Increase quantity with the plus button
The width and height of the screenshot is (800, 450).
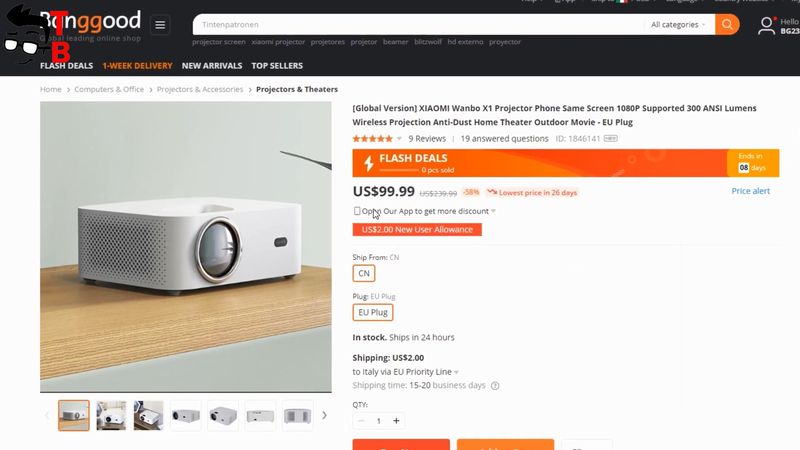(396, 421)
